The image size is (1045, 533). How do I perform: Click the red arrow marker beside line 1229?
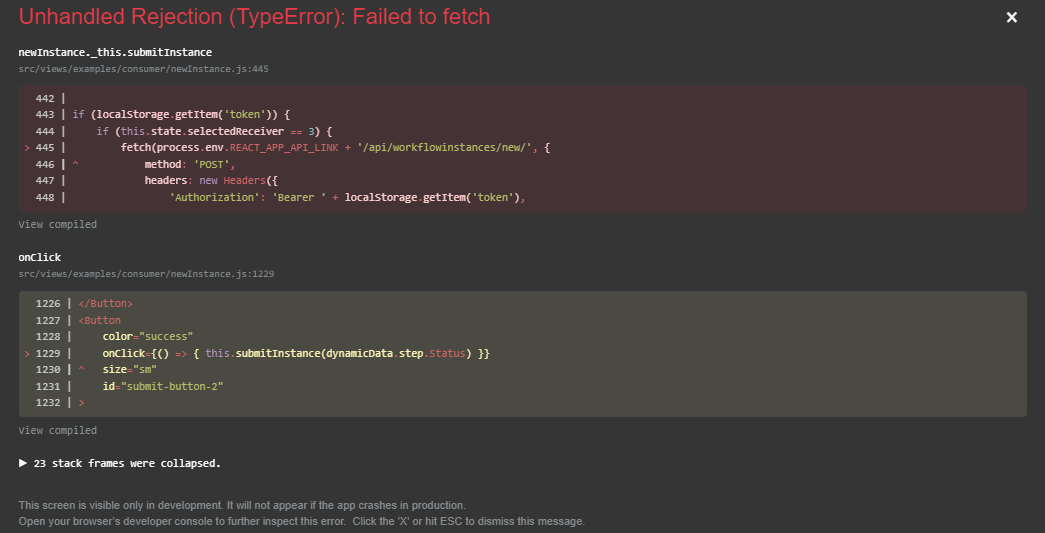27,354
